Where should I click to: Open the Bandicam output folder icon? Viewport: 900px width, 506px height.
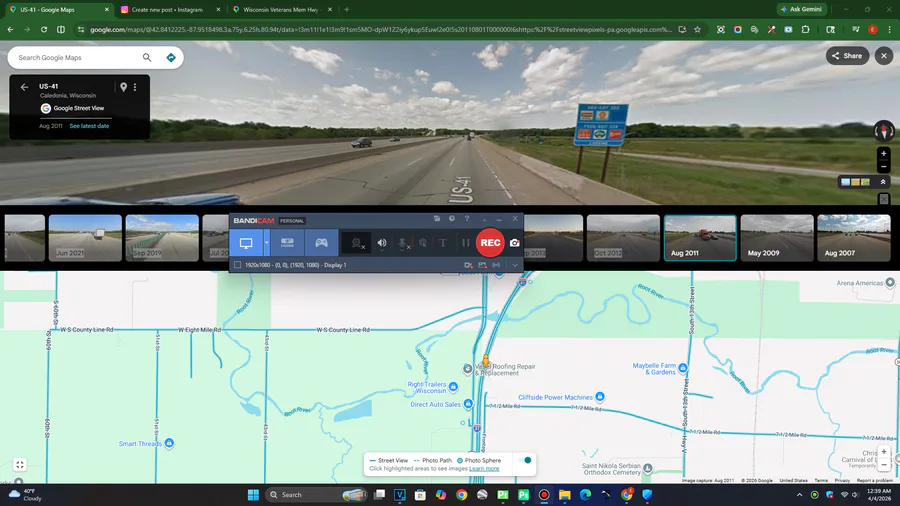pyautogui.click(x=437, y=219)
